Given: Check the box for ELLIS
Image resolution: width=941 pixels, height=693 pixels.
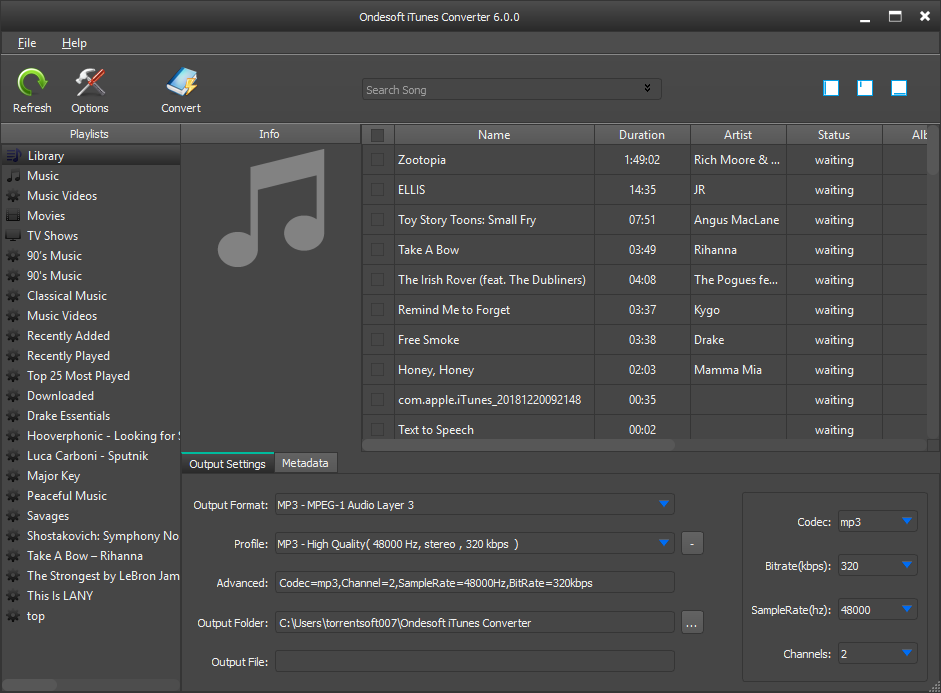Looking at the screenshot, I should click(377, 190).
